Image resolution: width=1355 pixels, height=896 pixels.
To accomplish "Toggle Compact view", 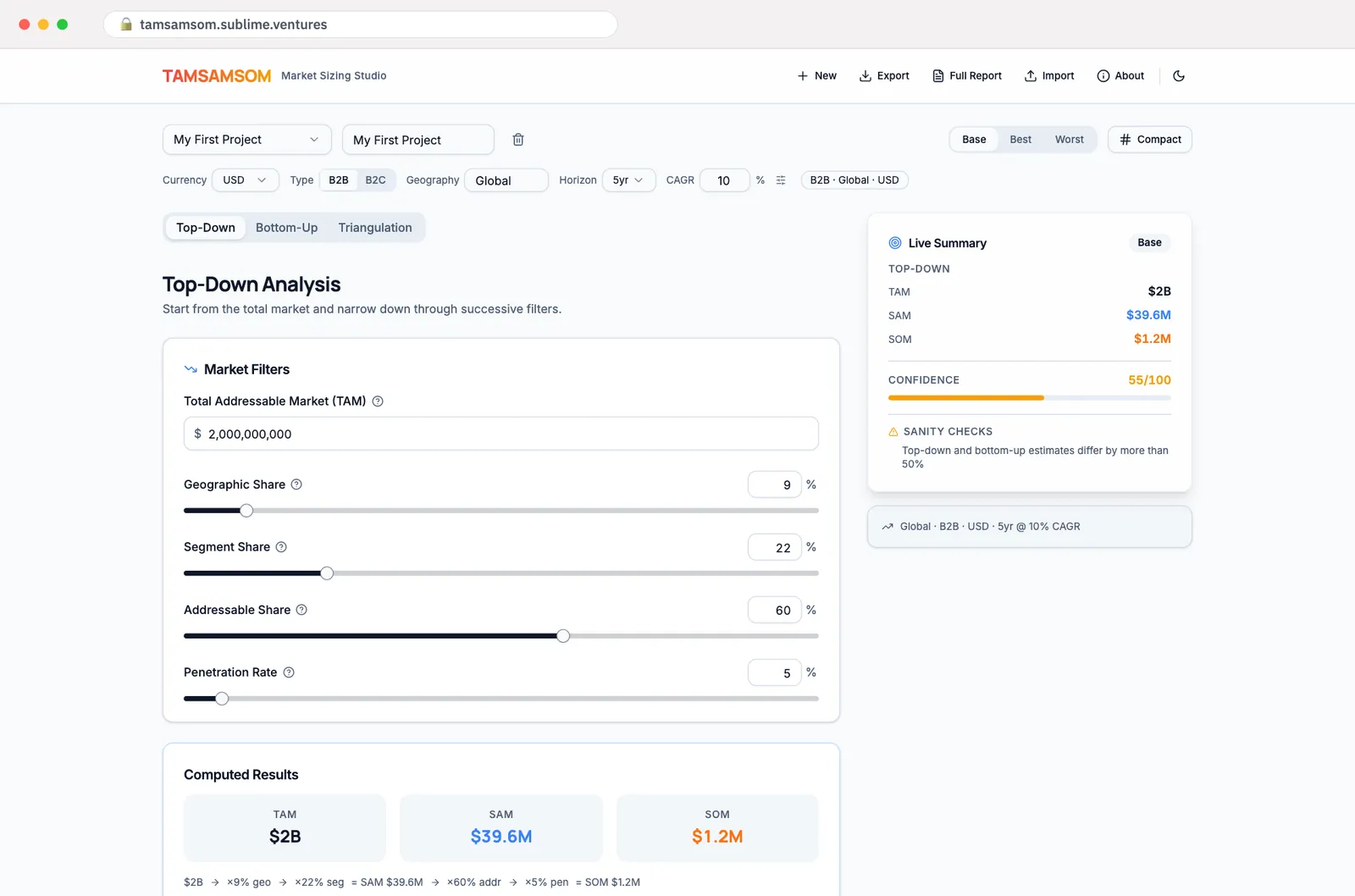I will click(1150, 140).
